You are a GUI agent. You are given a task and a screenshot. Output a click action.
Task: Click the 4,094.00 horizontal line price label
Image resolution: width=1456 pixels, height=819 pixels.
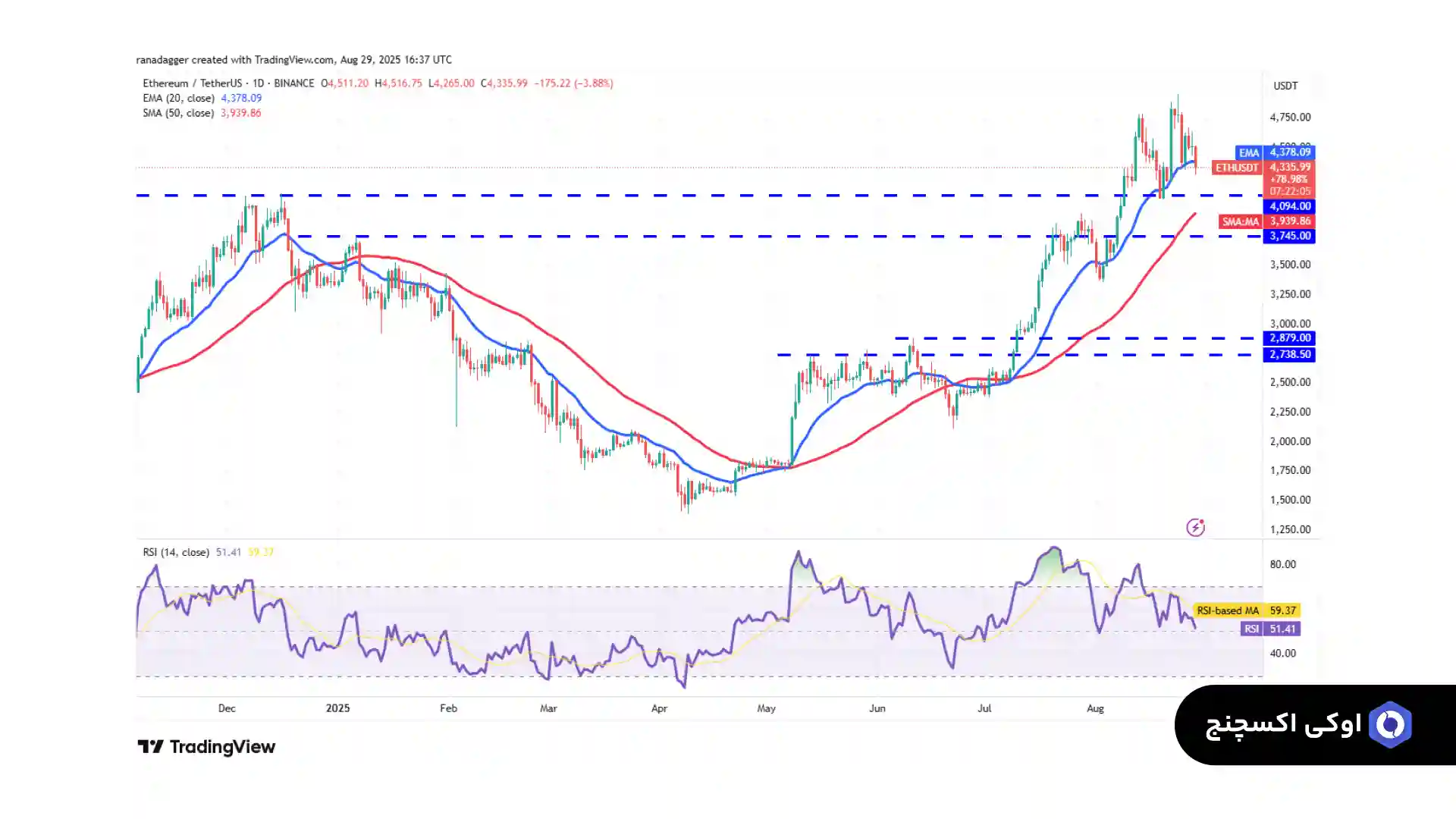point(1289,206)
